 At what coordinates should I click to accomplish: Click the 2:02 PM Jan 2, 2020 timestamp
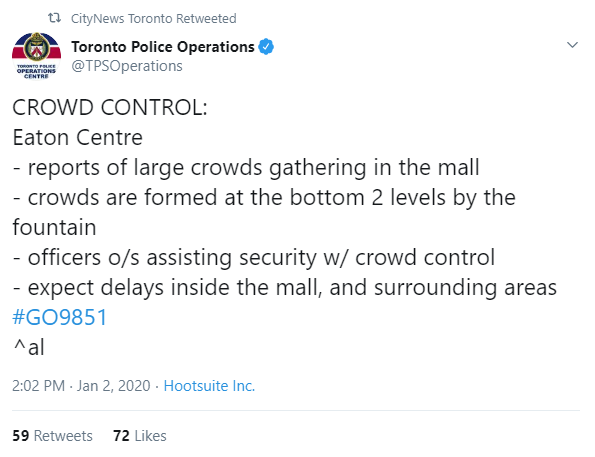pyautogui.click(x=81, y=386)
